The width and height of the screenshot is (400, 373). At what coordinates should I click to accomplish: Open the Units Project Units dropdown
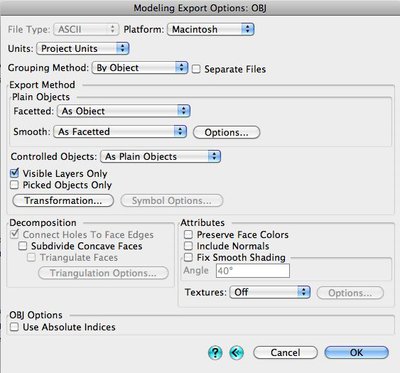click(x=83, y=49)
